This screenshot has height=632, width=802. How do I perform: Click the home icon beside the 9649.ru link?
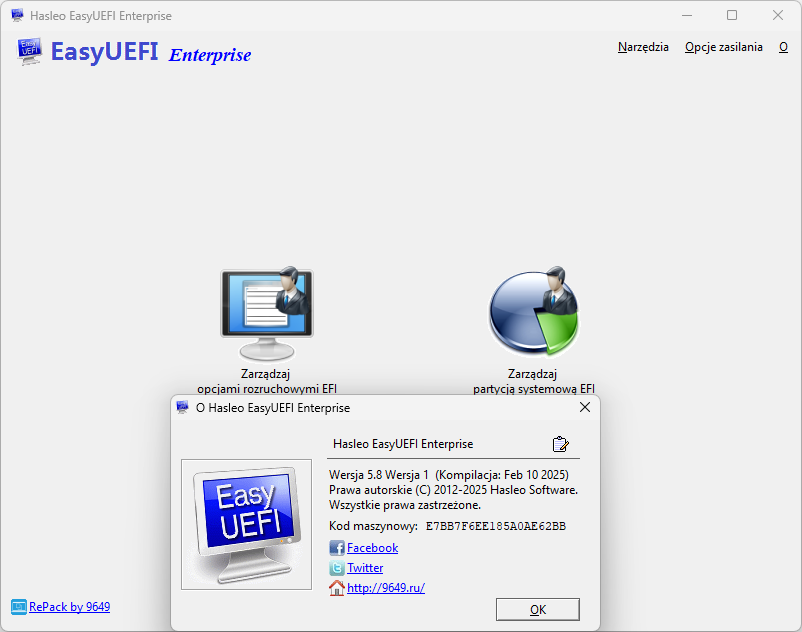tap(337, 588)
